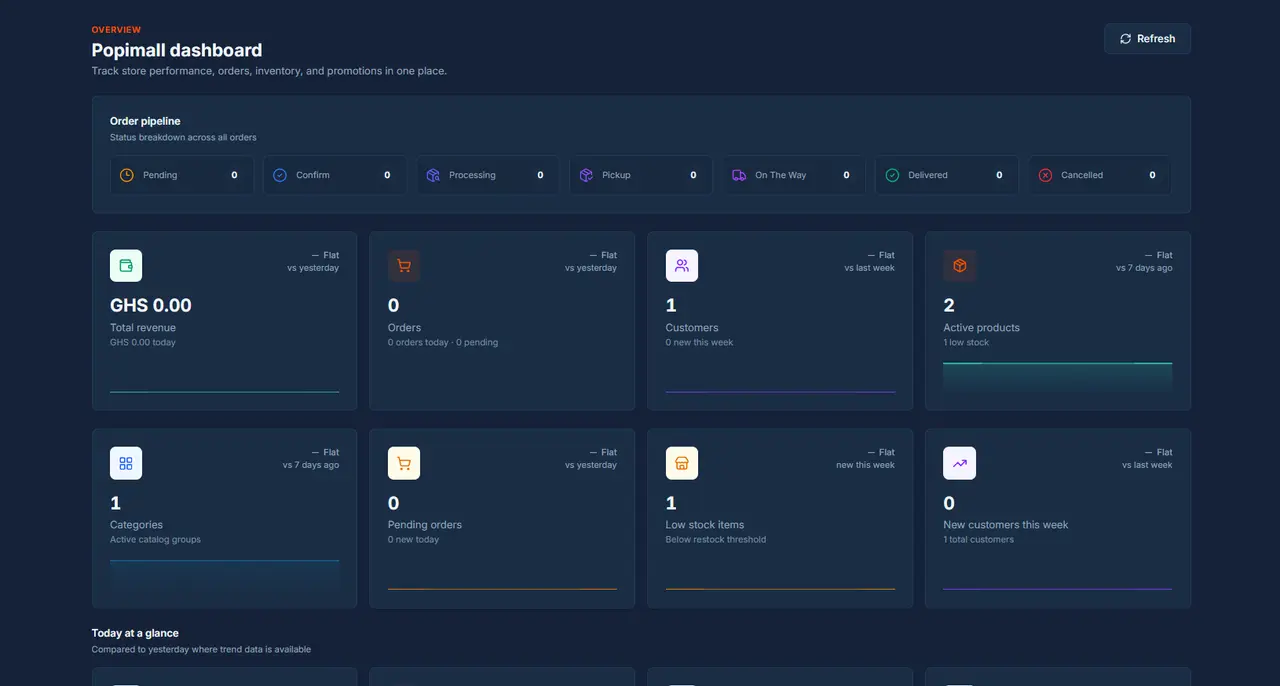Click the Total revenue sparkline
Image resolution: width=1280 pixels, height=686 pixels.
click(x=225, y=391)
